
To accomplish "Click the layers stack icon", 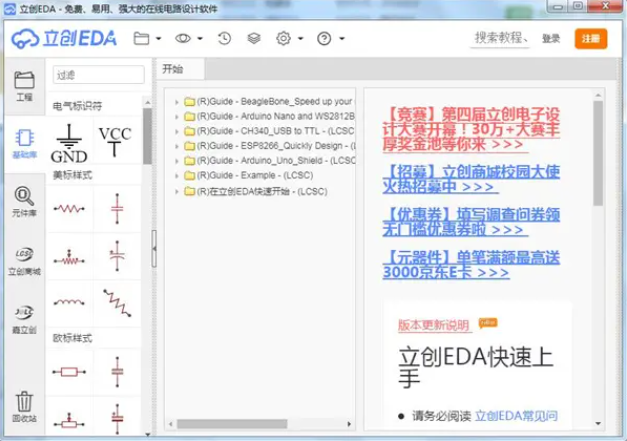I will coord(254,38).
